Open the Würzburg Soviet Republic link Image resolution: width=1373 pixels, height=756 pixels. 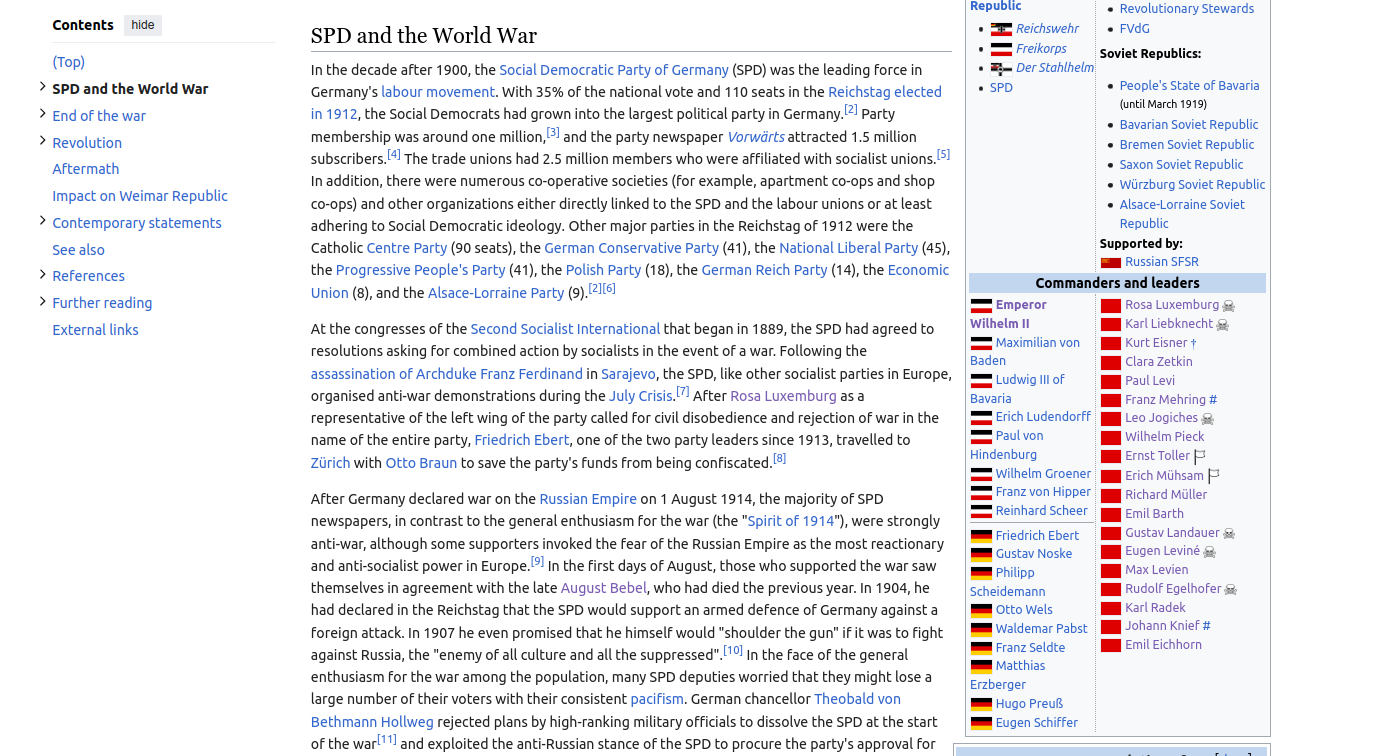coord(1192,185)
